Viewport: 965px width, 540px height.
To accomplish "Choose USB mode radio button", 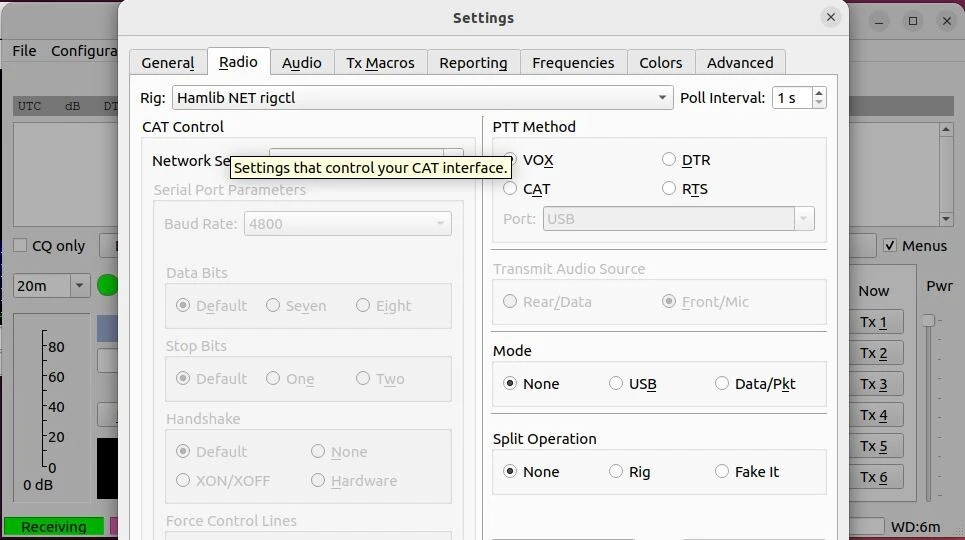I will 616,384.
